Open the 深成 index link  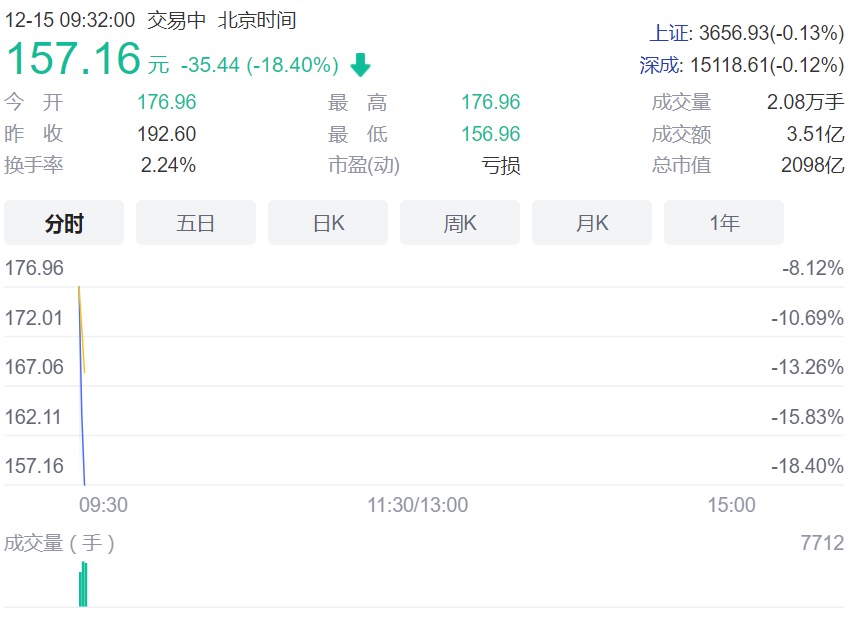tap(659, 66)
